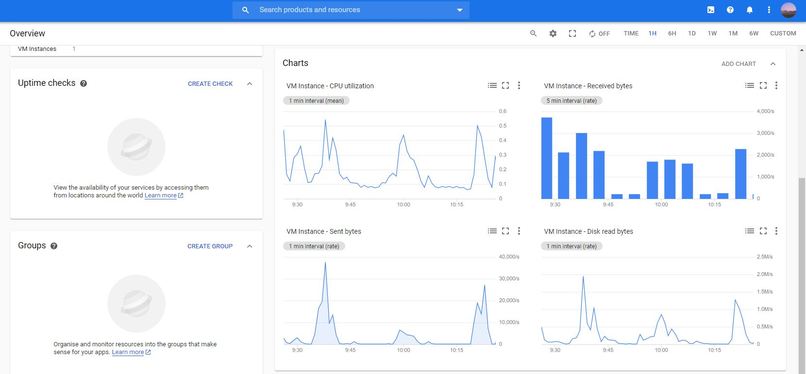Select the 1M time range
806x374 pixels.
pyautogui.click(x=733, y=33)
